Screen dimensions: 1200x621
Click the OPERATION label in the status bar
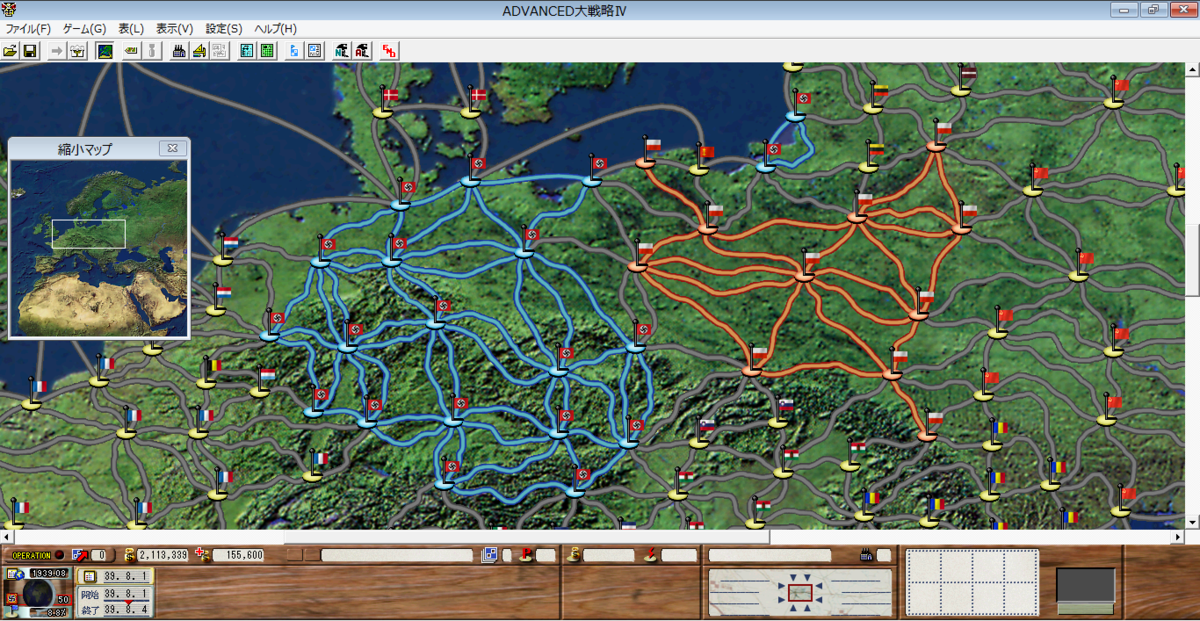[30, 555]
